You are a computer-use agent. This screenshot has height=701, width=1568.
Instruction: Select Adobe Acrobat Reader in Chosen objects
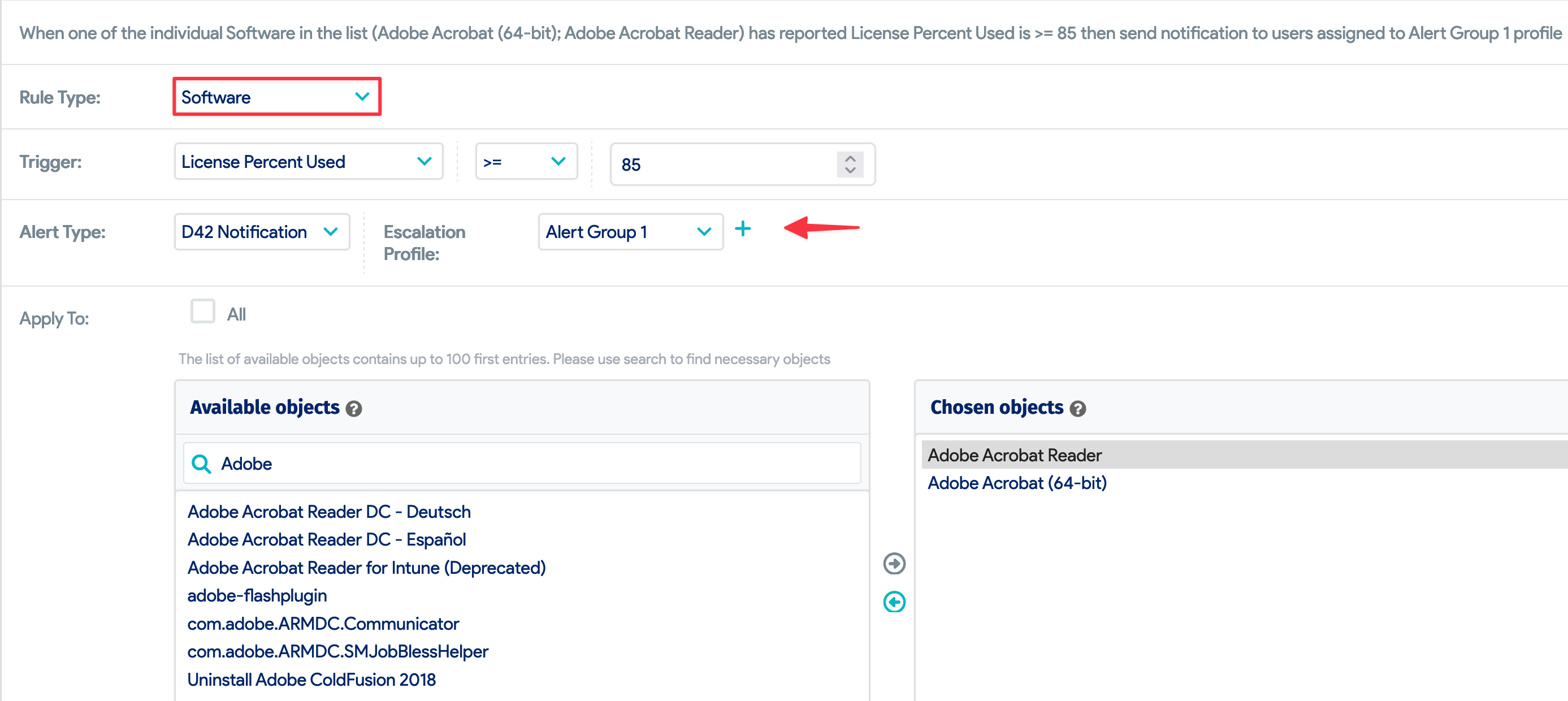coord(1245,455)
